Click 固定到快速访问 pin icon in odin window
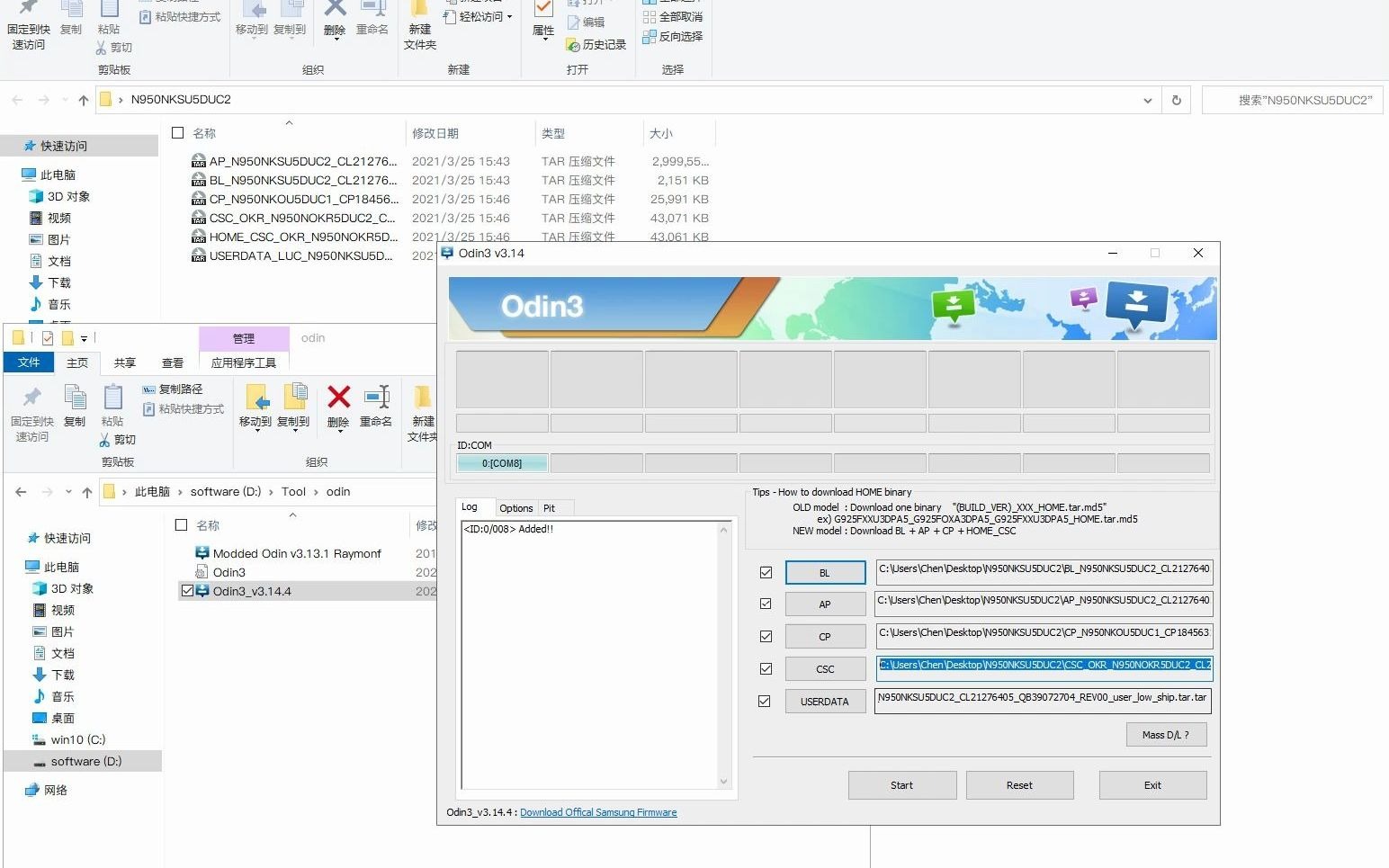The image size is (1389, 868). point(32,397)
